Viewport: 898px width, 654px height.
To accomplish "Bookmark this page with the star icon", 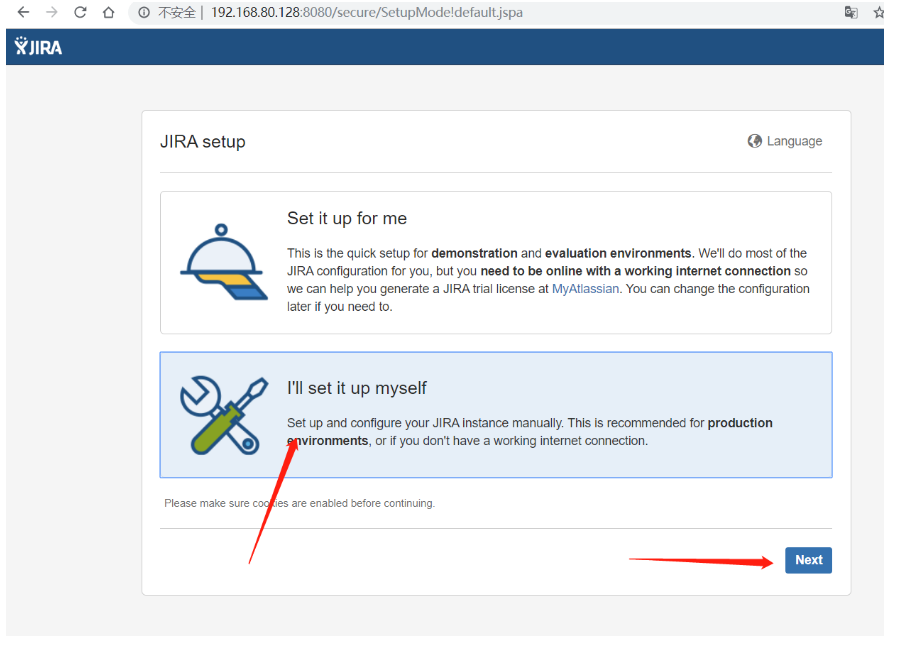I will tap(879, 12).
